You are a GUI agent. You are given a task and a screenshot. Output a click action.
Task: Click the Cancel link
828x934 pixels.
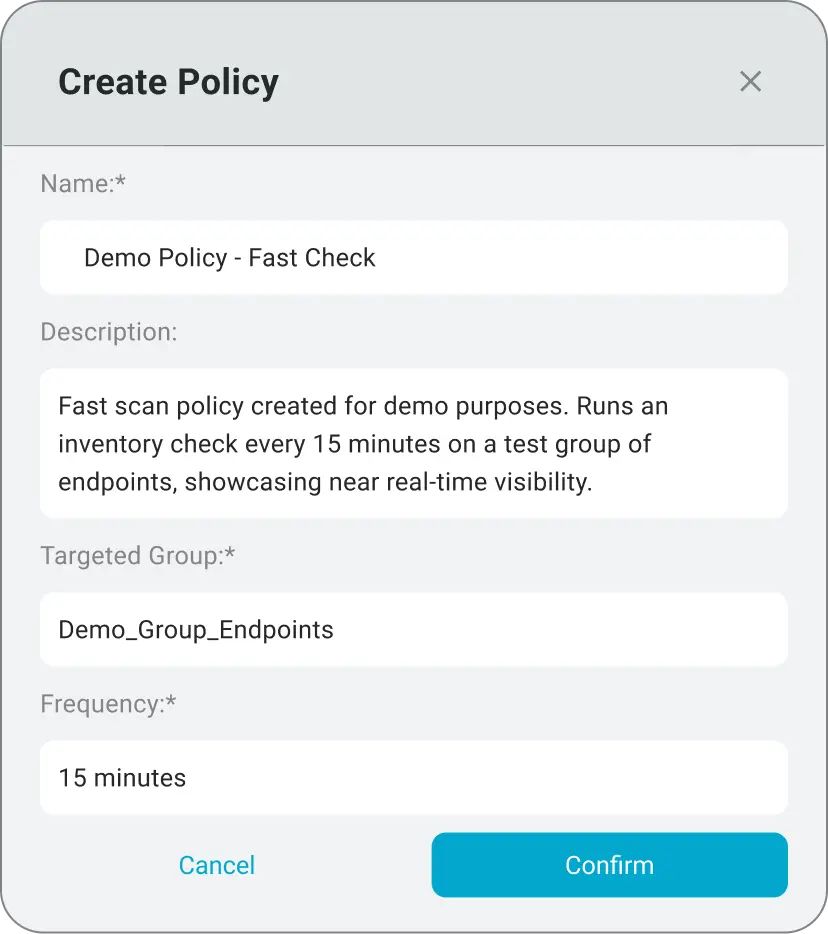[217, 865]
